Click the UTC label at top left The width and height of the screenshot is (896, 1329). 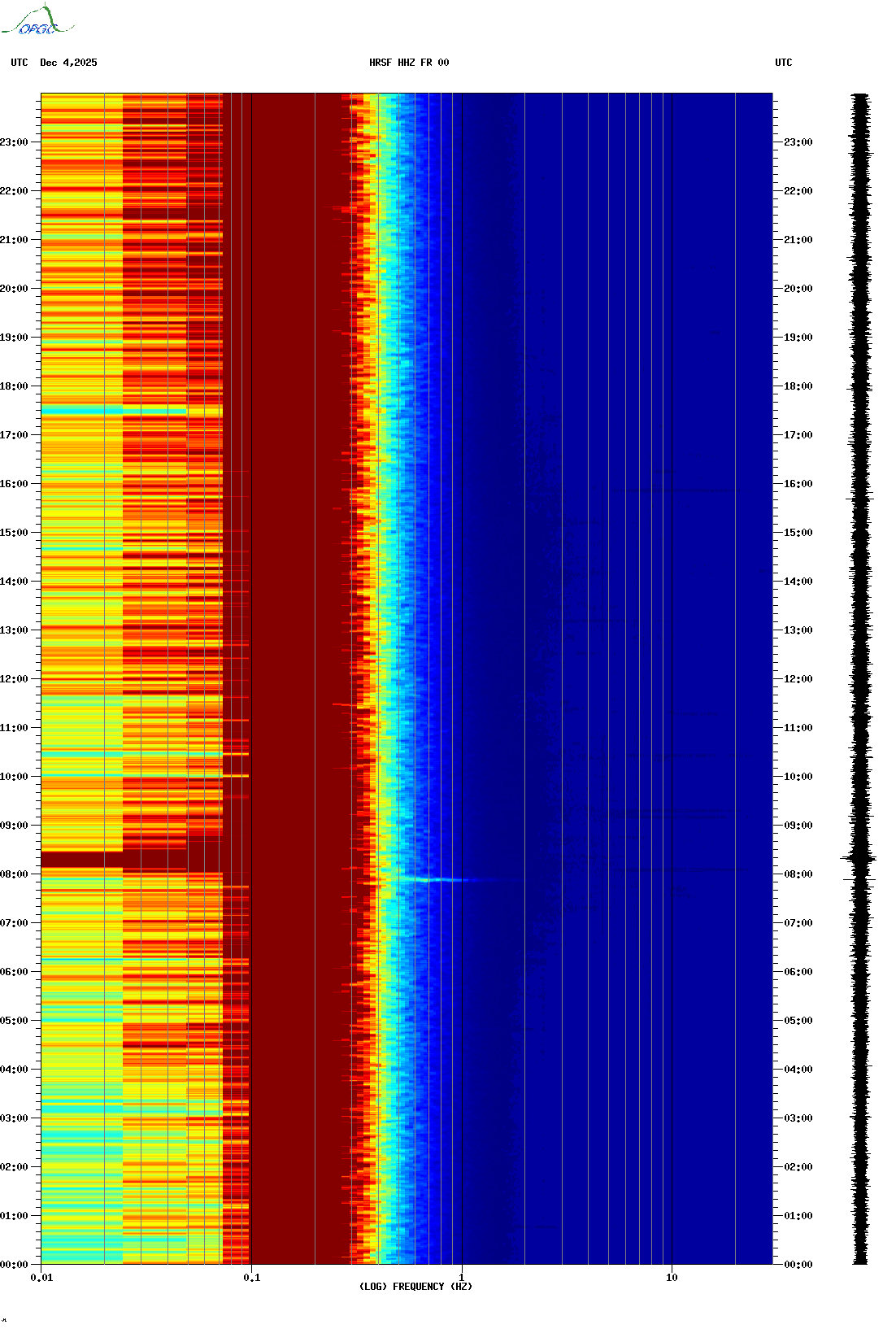pos(20,63)
